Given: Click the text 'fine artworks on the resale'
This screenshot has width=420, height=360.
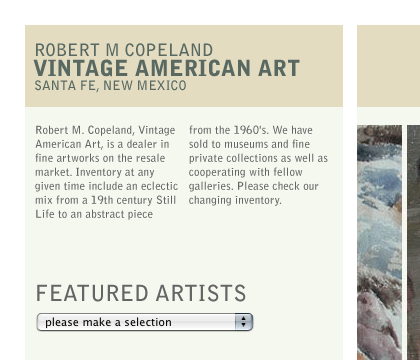Looking at the screenshot, I should point(100,158).
